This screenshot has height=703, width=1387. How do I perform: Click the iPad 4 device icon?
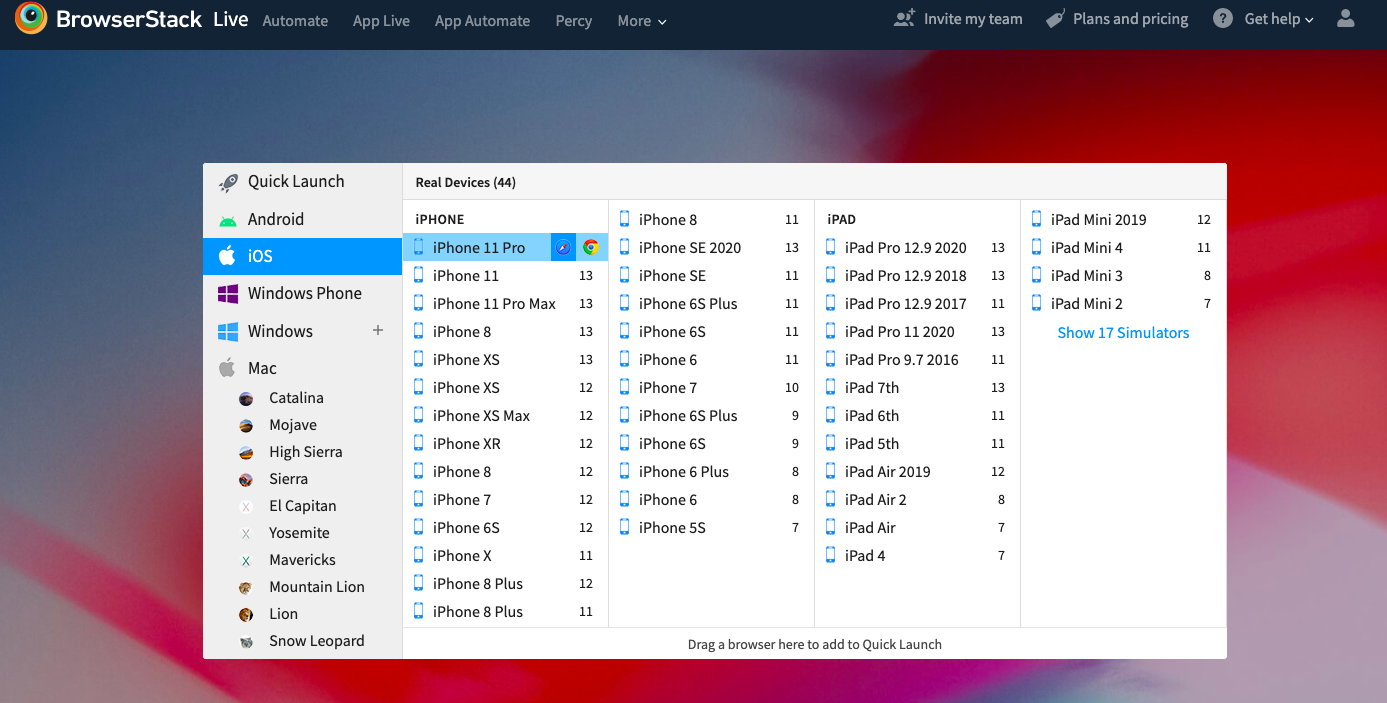(830, 555)
